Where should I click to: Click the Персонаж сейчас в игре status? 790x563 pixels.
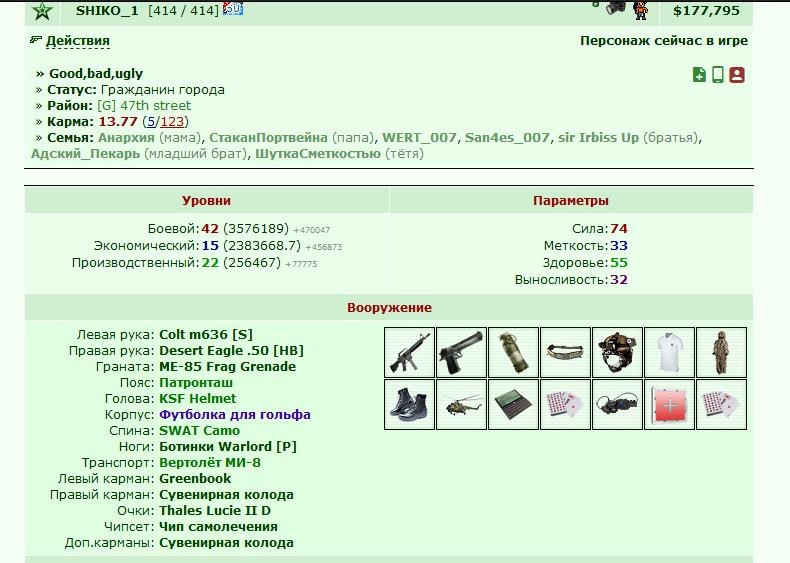(664, 41)
